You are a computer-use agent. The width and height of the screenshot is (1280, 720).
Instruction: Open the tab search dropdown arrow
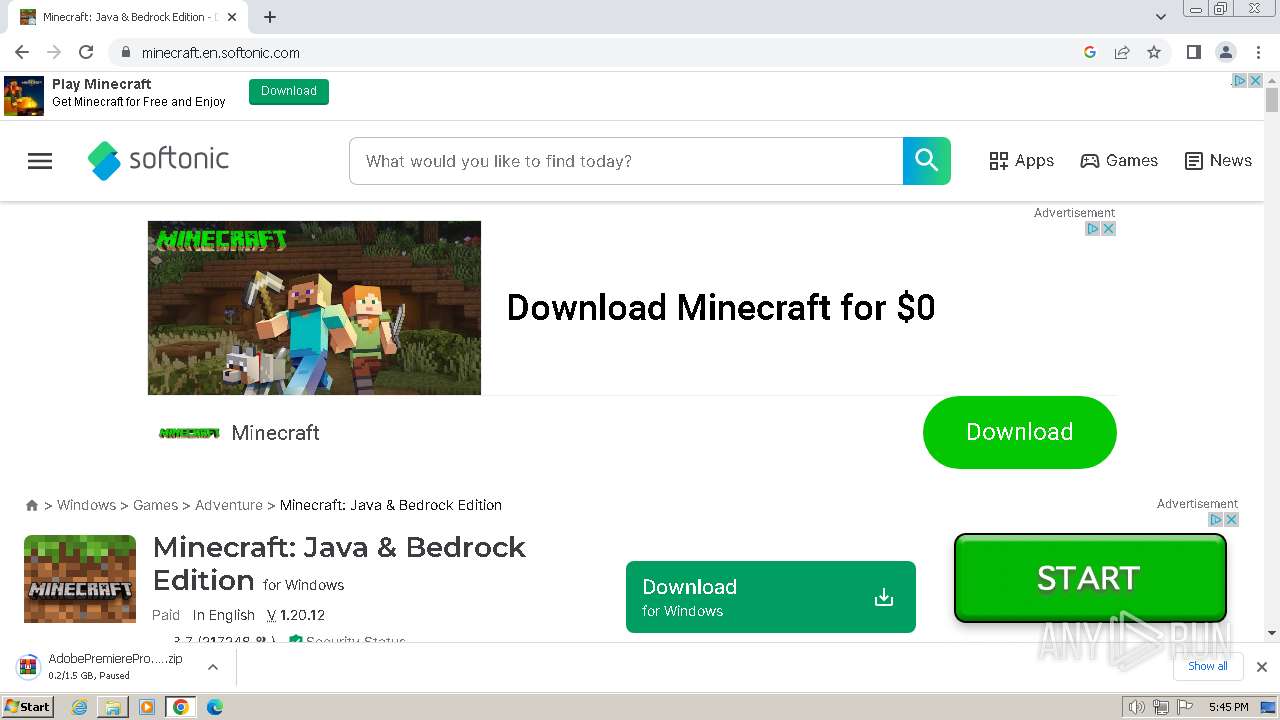point(1161,17)
